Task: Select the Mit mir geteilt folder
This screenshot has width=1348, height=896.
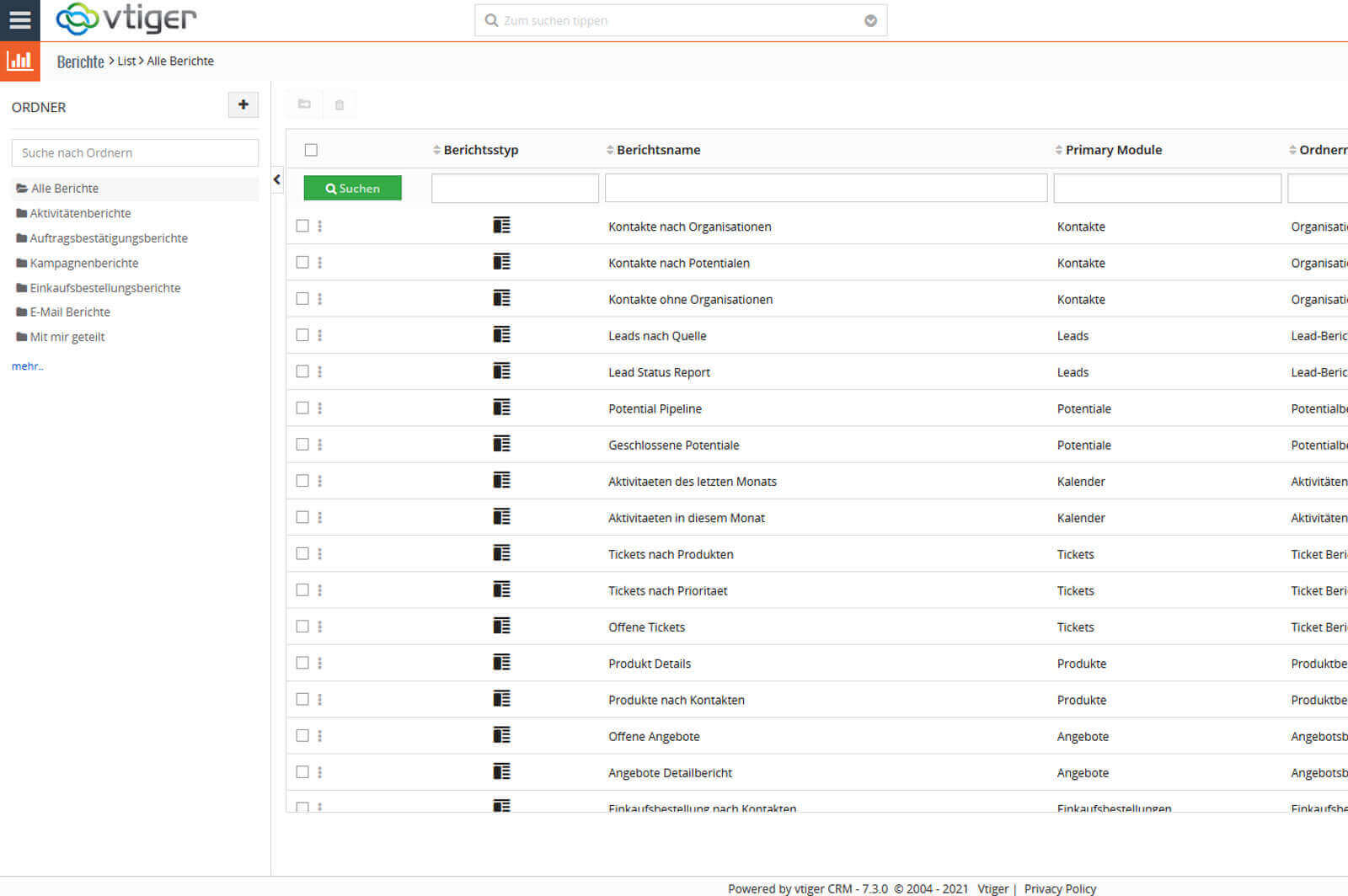Action: pos(67,337)
